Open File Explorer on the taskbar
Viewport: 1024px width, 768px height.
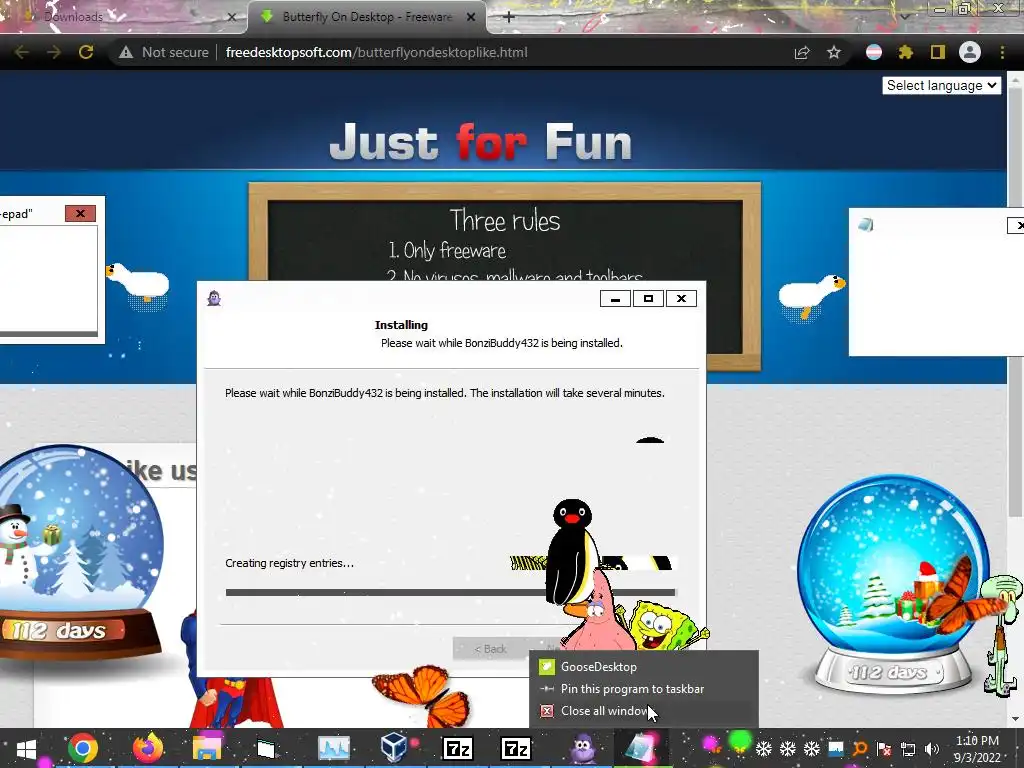pos(207,748)
